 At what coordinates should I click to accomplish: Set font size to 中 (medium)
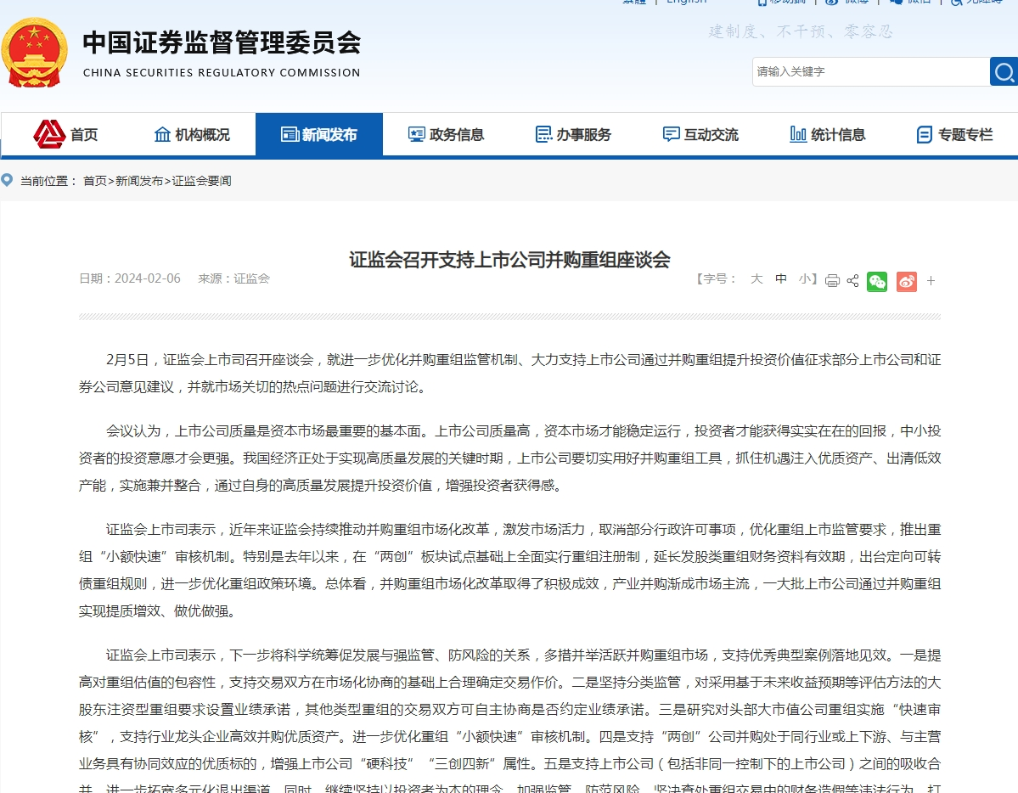781,280
